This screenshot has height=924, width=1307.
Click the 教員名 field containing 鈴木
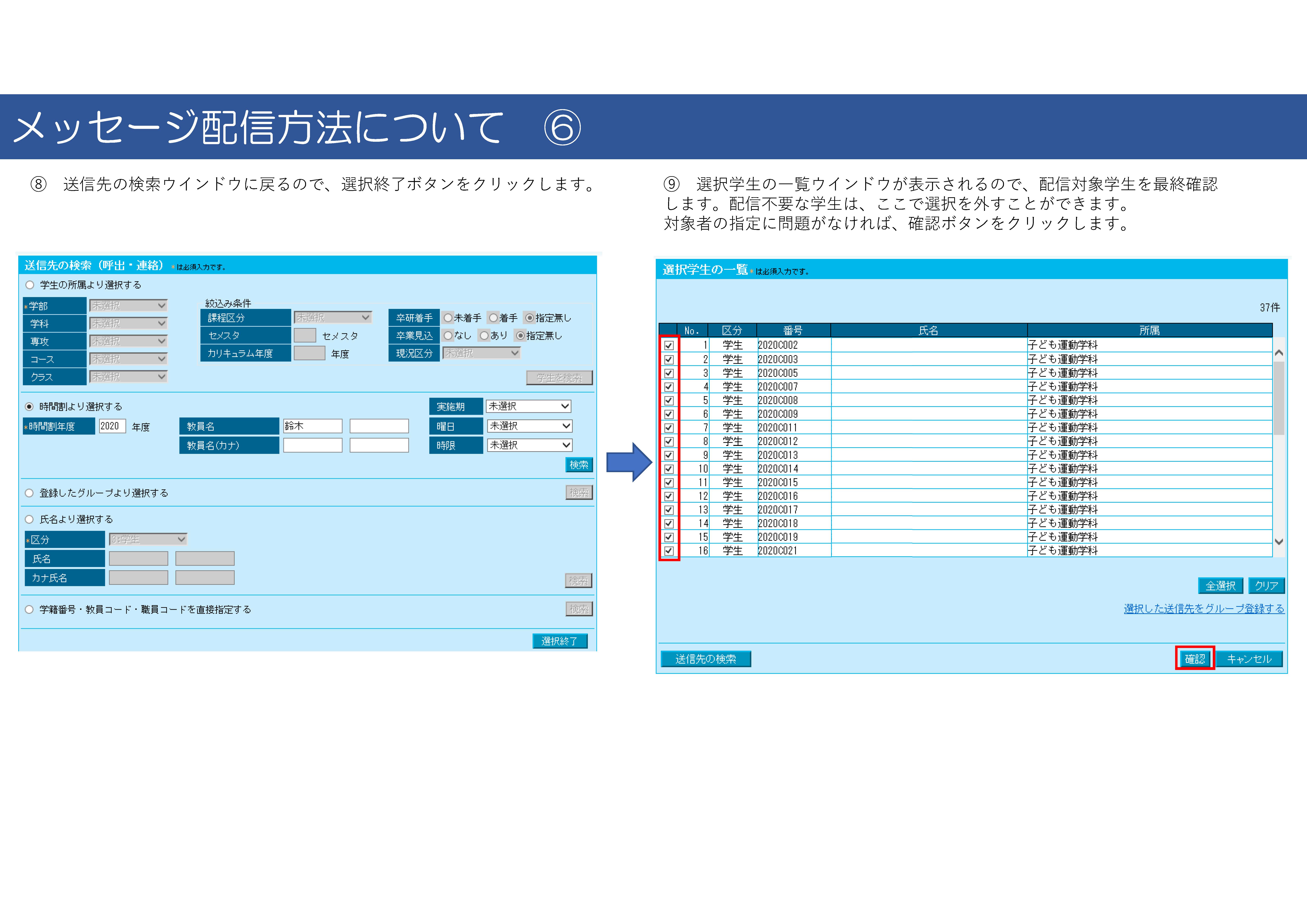[313, 426]
